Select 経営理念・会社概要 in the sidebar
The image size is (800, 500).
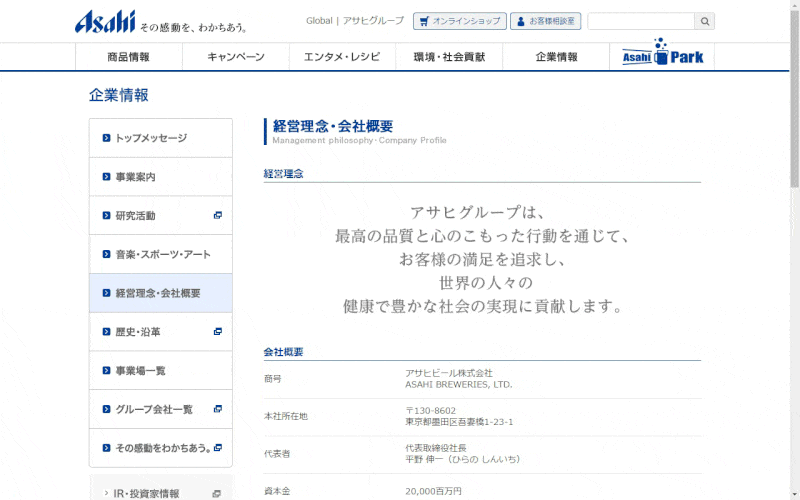point(161,293)
